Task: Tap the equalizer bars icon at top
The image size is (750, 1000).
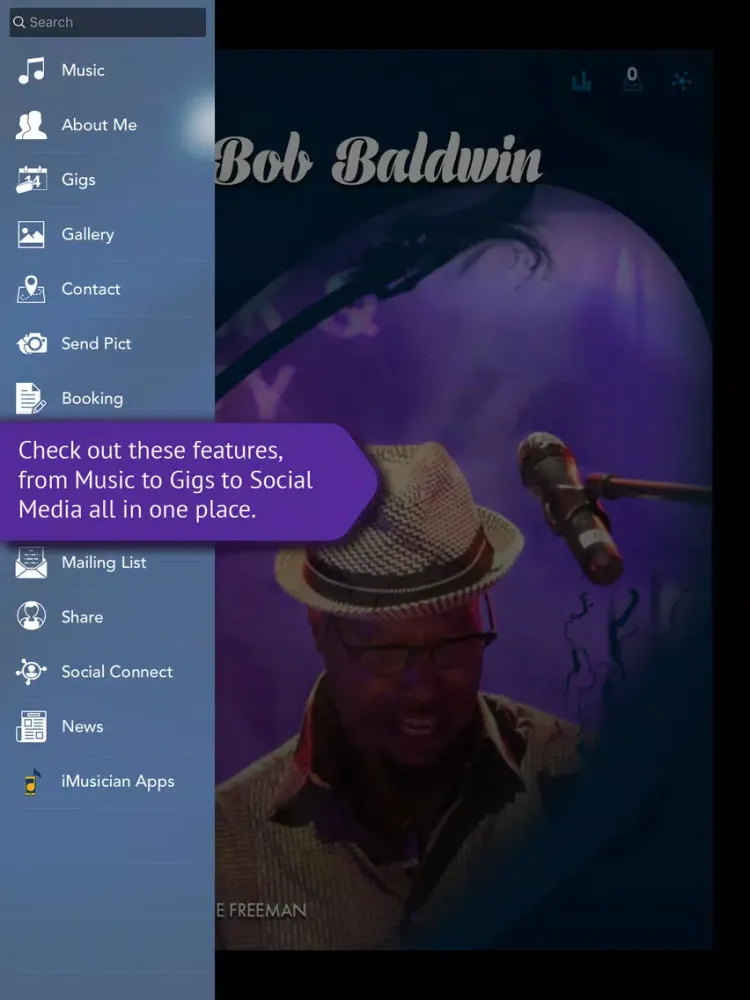Action: (581, 81)
